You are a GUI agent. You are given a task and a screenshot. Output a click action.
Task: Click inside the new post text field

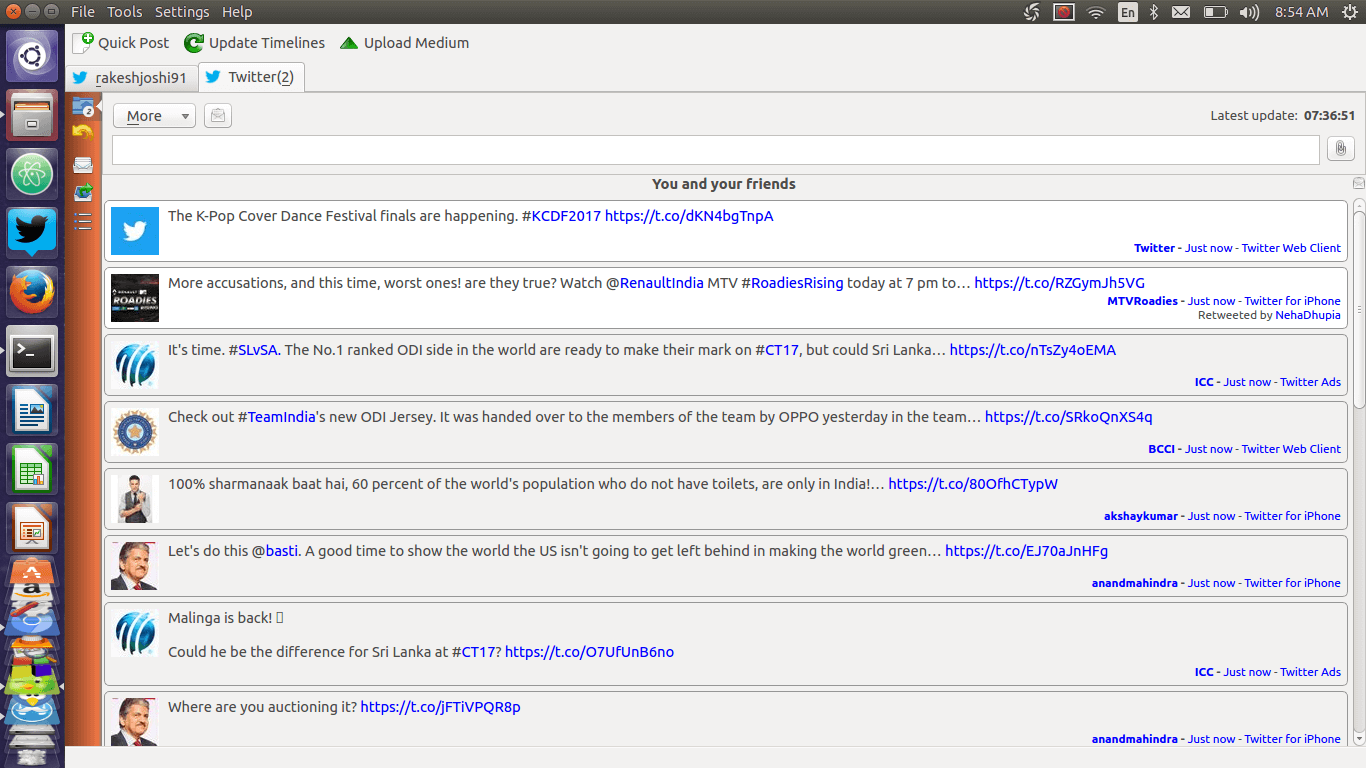[716, 150]
